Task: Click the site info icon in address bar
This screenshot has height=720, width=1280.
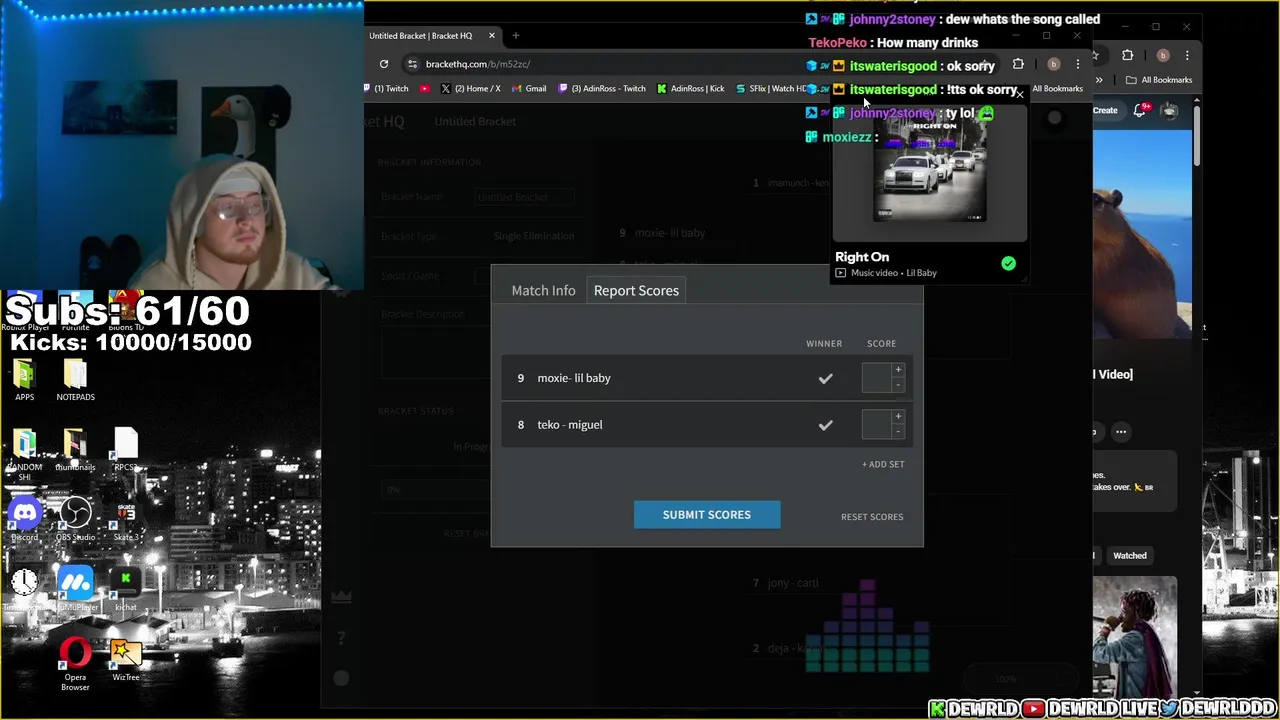Action: click(412, 64)
